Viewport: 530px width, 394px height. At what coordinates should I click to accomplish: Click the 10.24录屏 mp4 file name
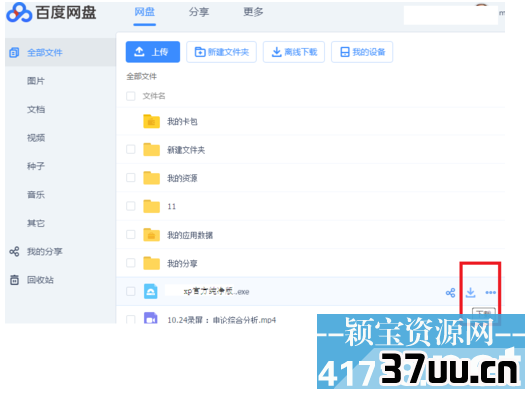(222, 320)
